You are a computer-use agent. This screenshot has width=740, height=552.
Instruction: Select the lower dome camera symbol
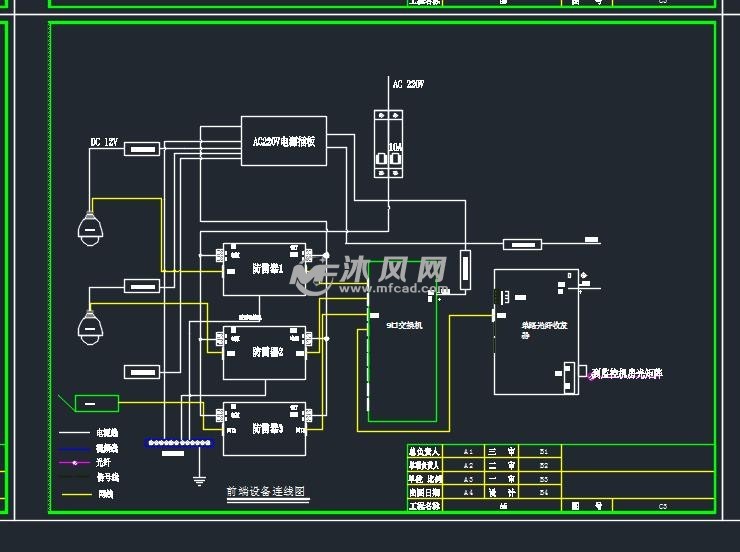click(x=91, y=326)
